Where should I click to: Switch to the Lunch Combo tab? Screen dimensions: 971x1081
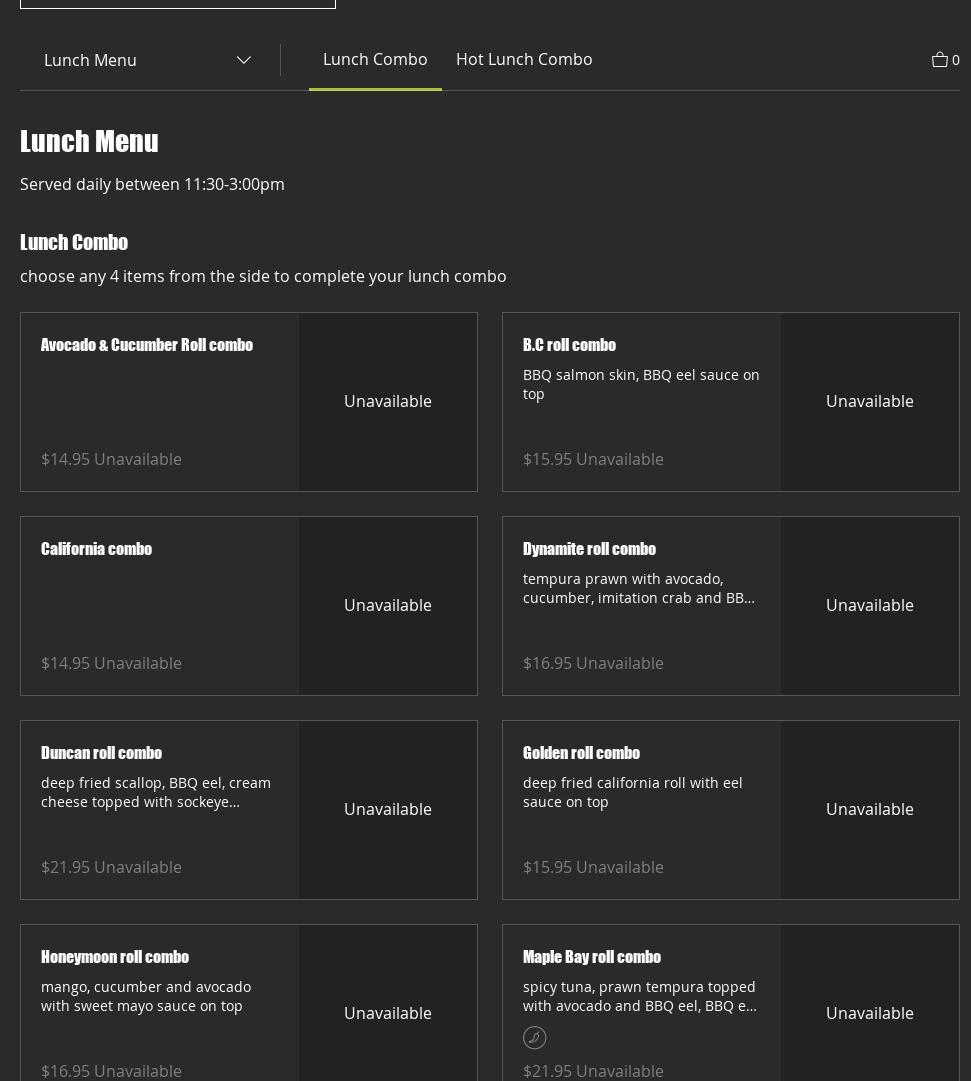(x=375, y=59)
